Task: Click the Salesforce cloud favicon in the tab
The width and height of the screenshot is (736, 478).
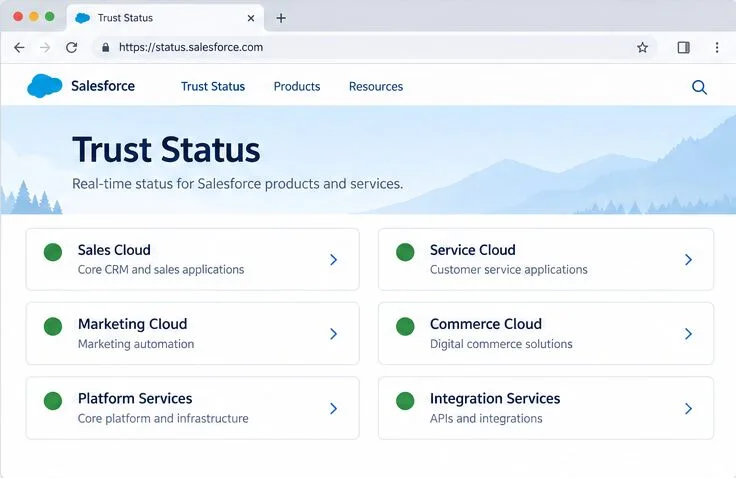Action: coord(83,18)
